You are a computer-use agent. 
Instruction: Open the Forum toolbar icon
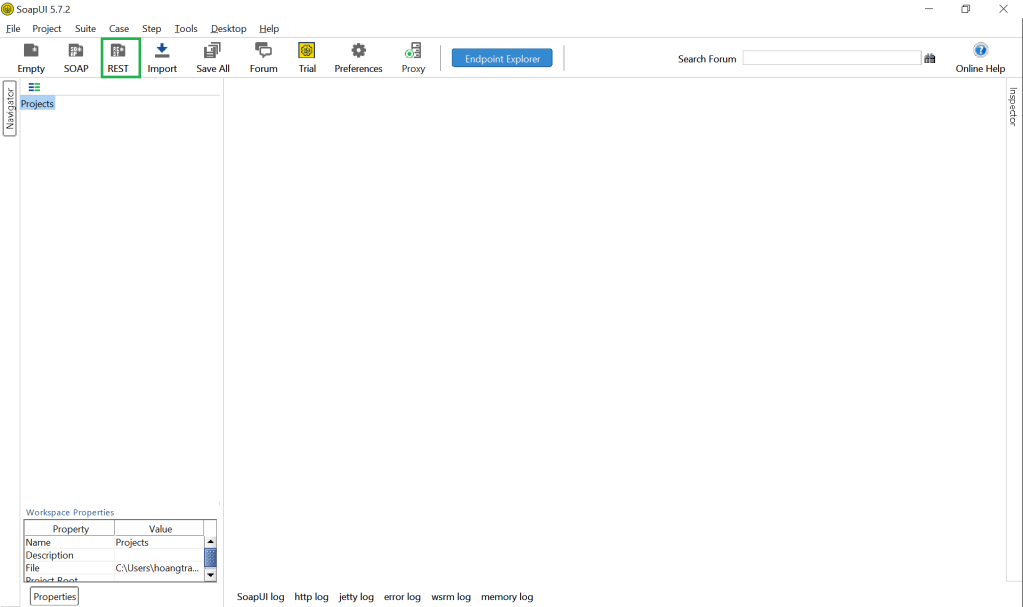263,57
